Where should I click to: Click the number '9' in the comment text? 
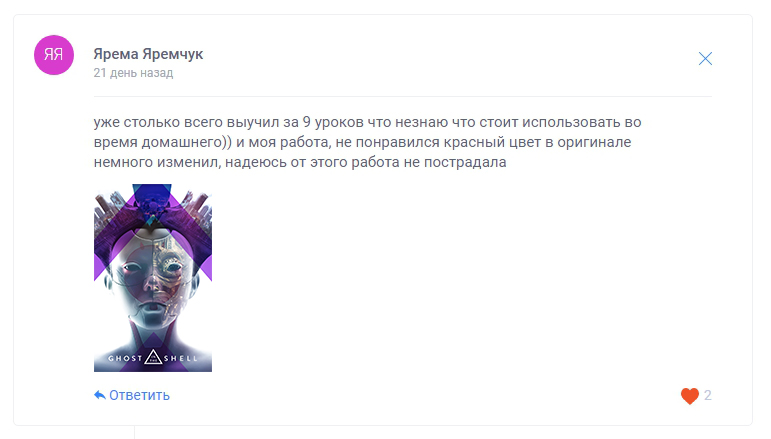coord(306,122)
